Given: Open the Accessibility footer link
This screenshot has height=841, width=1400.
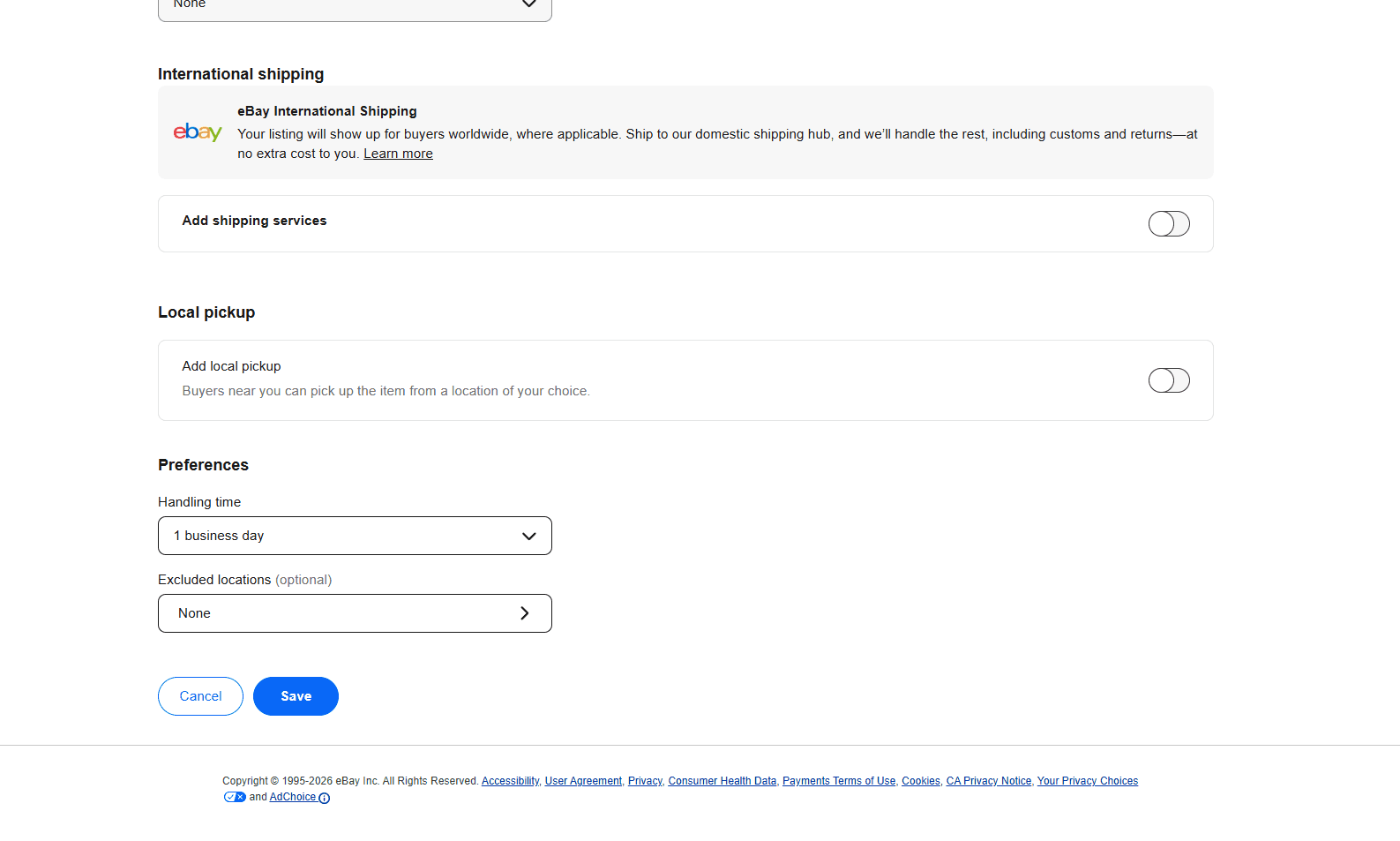Looking at the screenshot, I should pos(510,781).
